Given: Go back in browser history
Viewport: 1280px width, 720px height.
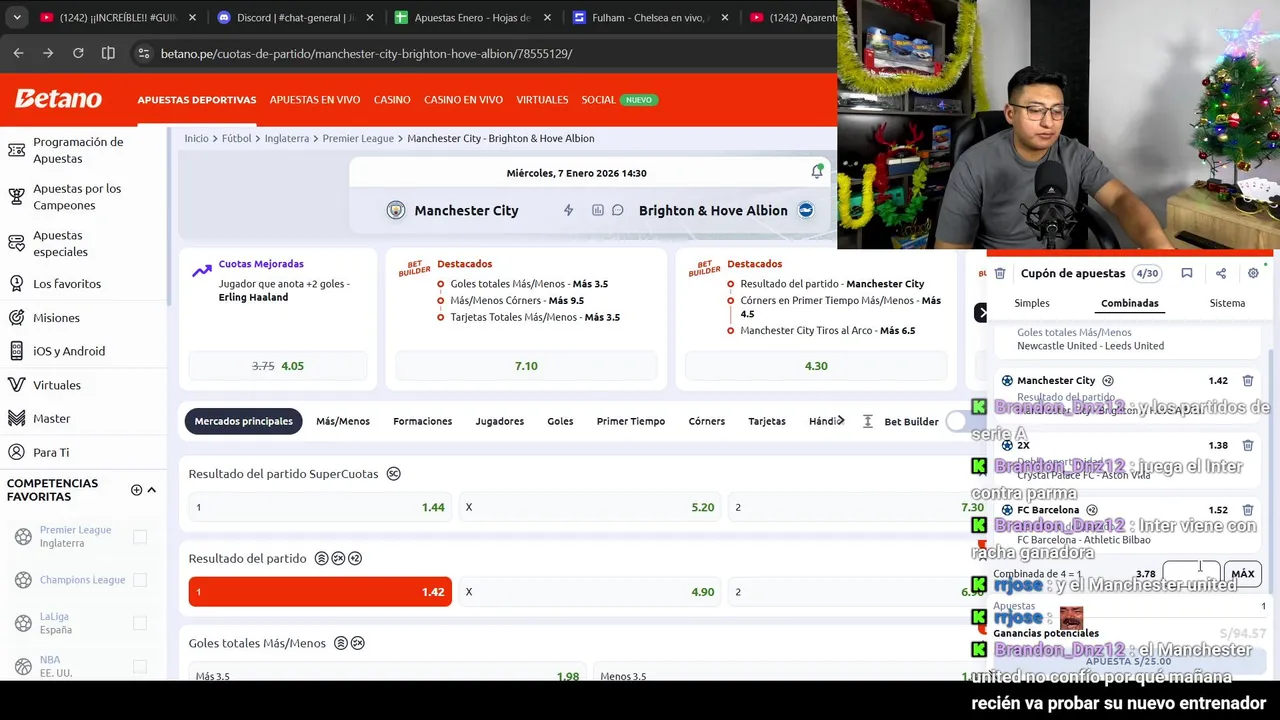Looking at the screenshot, I should [x=18, y=53].
